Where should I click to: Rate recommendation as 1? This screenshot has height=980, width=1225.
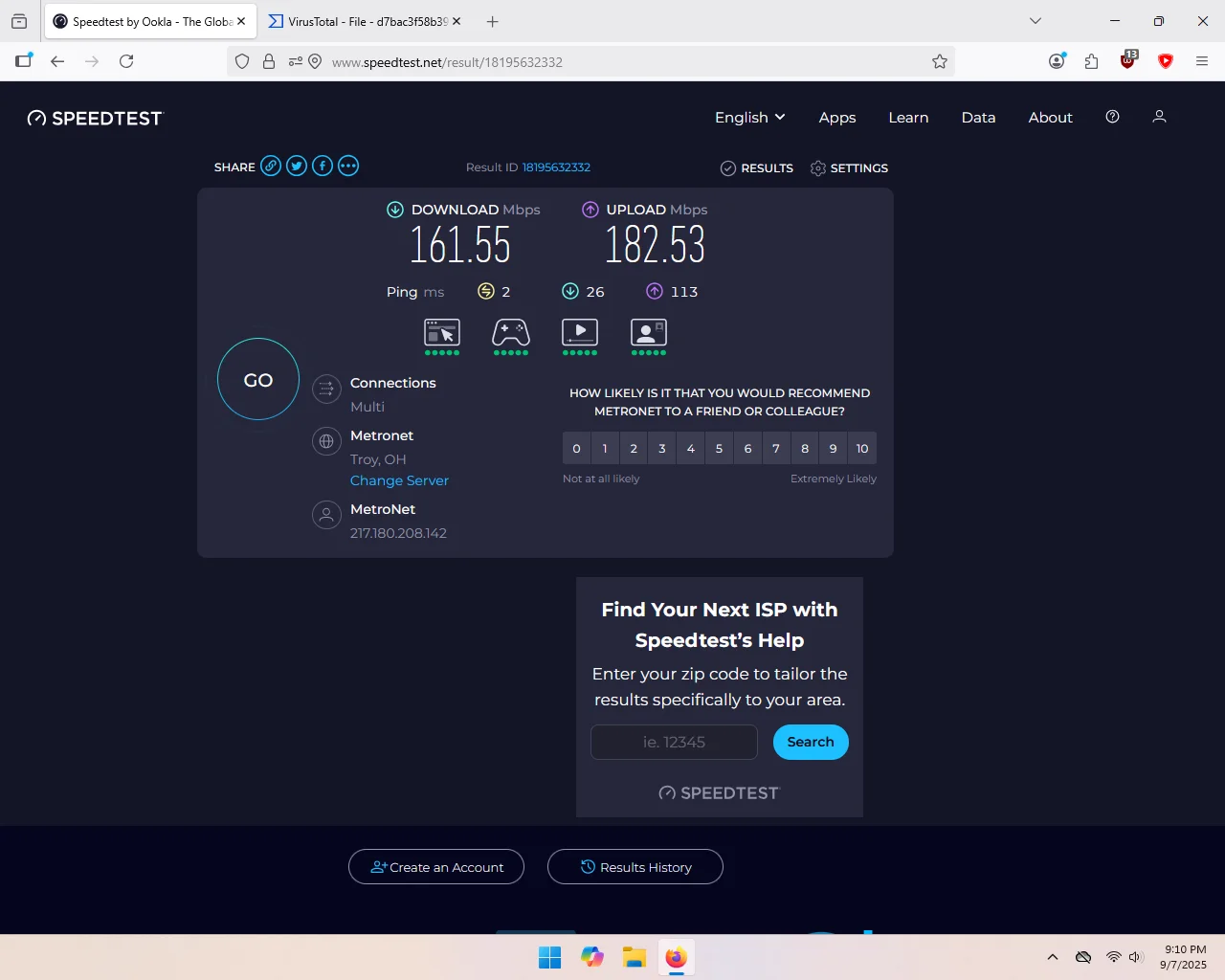point(605,448)
